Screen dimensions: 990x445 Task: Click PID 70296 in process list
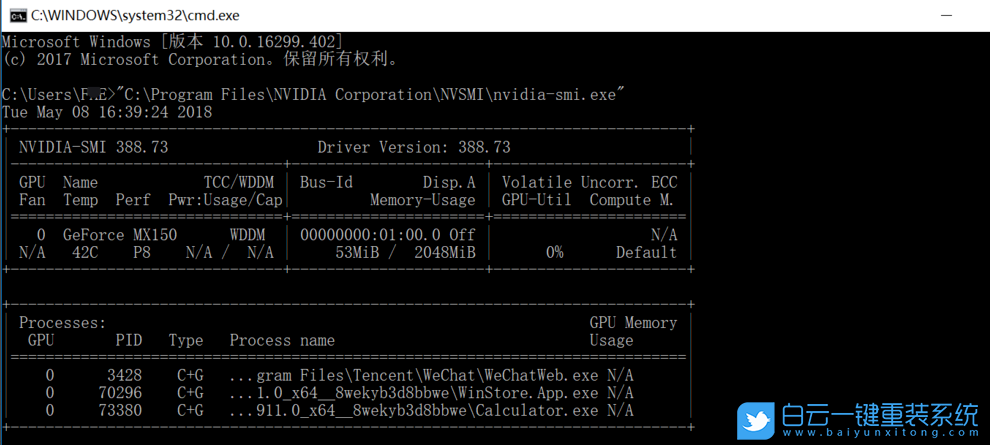tap(120, 393)
